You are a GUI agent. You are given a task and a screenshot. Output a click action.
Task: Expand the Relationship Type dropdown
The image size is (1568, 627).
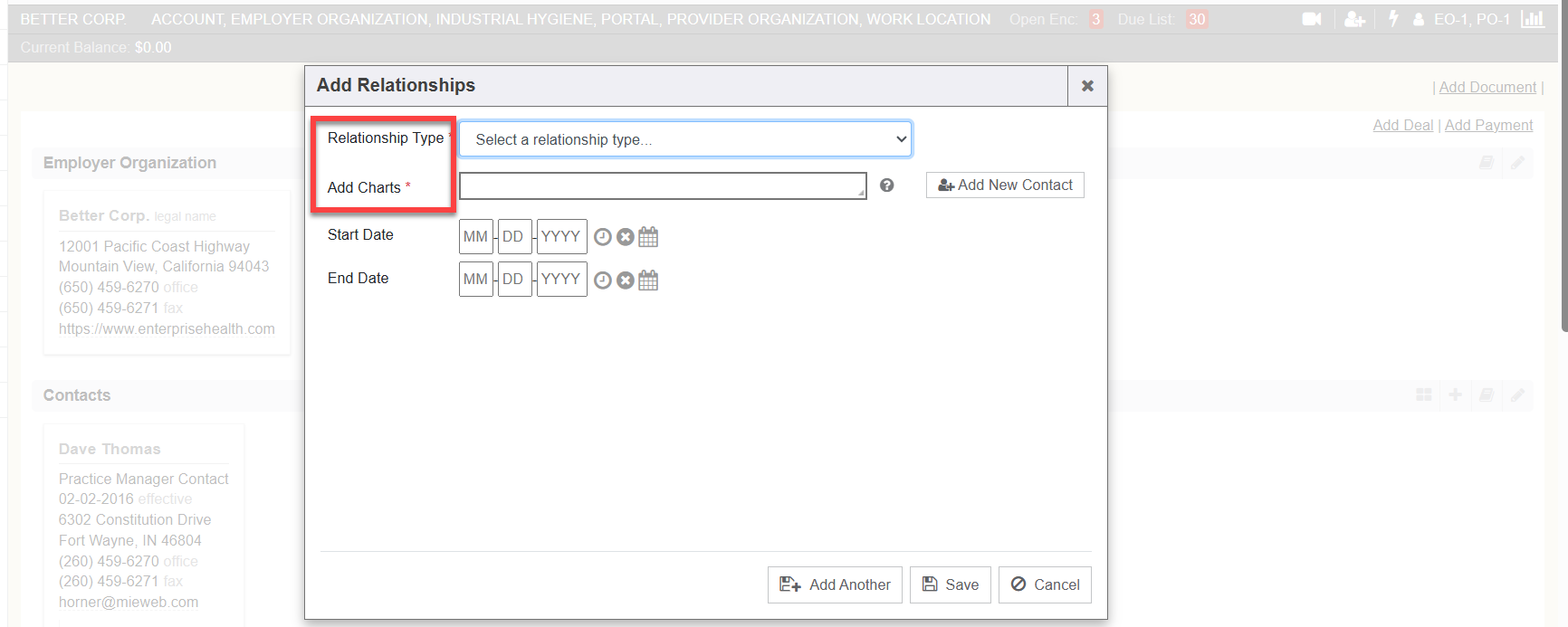coord(684,139)
